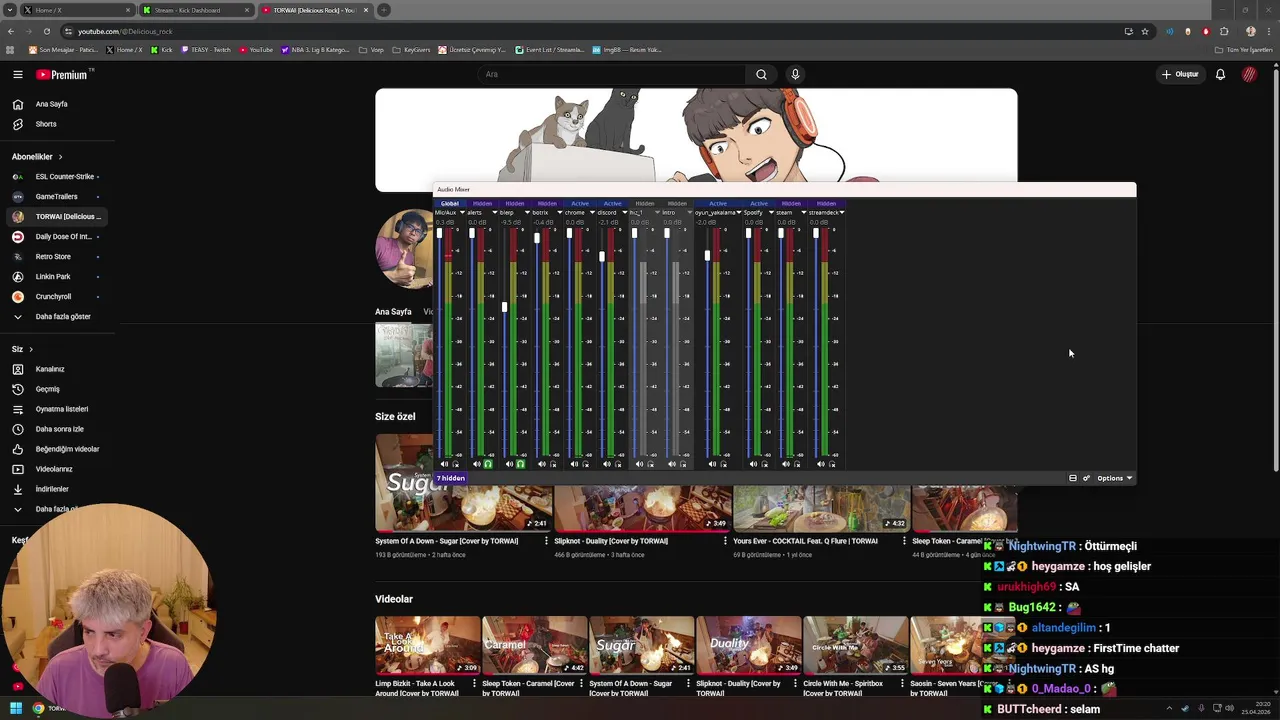Screen dimensions: 1280x720
Task: Toggle mixer layout icon beside Options
Action: coord(1073,478)
